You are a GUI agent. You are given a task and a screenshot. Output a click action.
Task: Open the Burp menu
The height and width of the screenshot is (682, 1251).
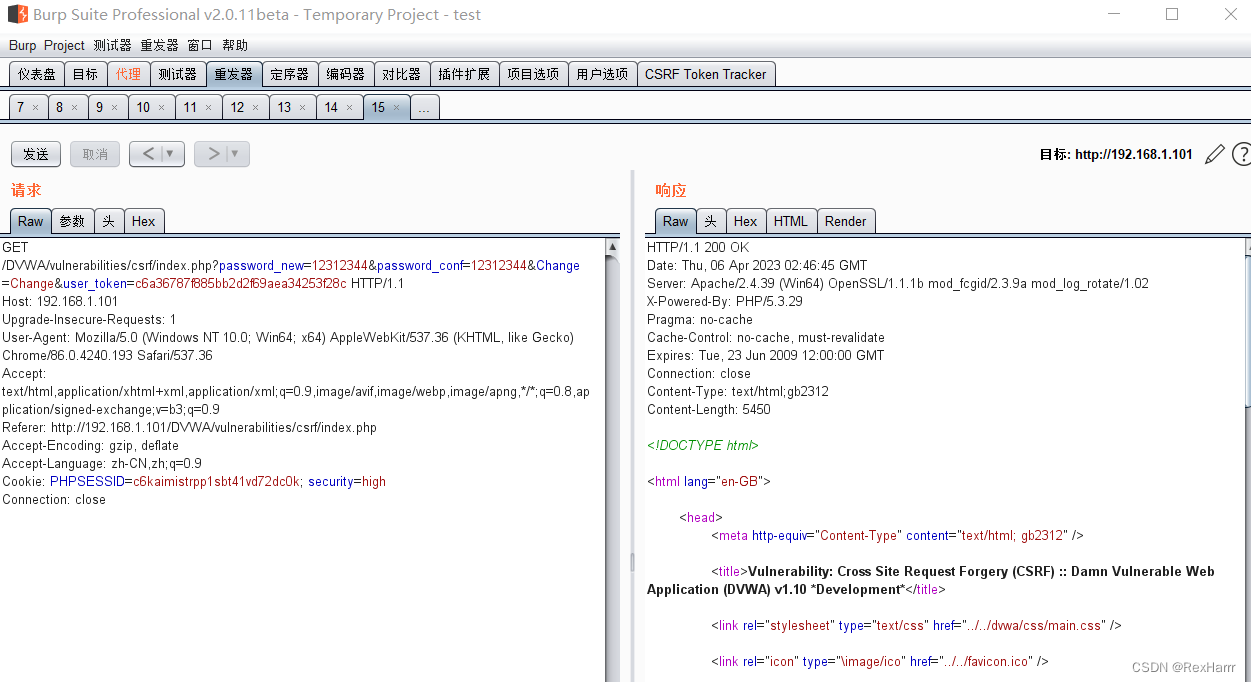click(x=22, y=45)
